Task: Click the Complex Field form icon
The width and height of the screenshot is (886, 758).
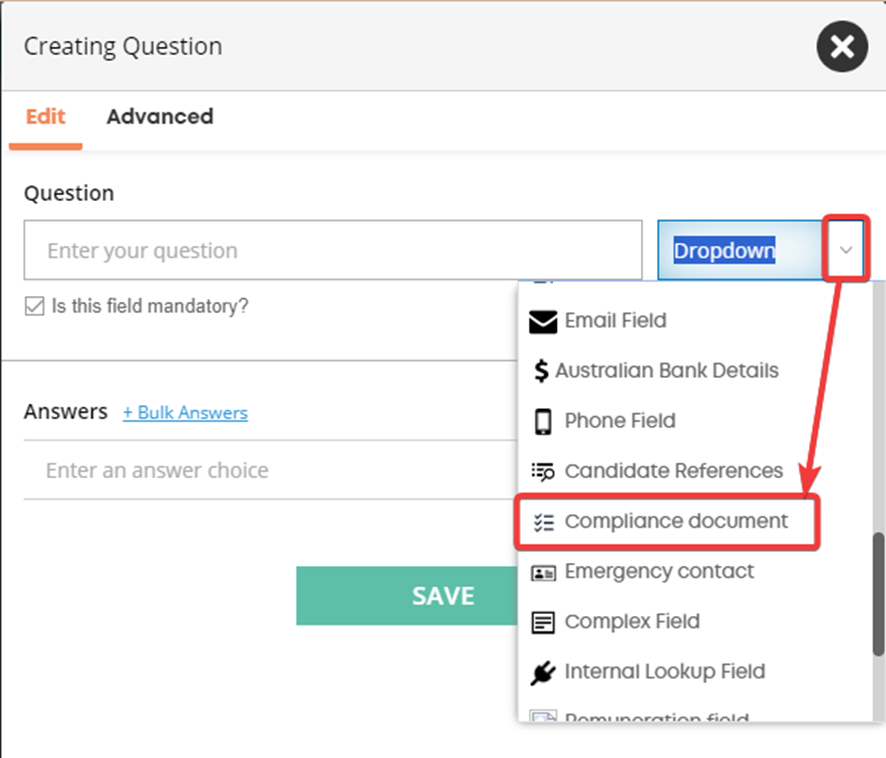Action: [x=542, y=622]
